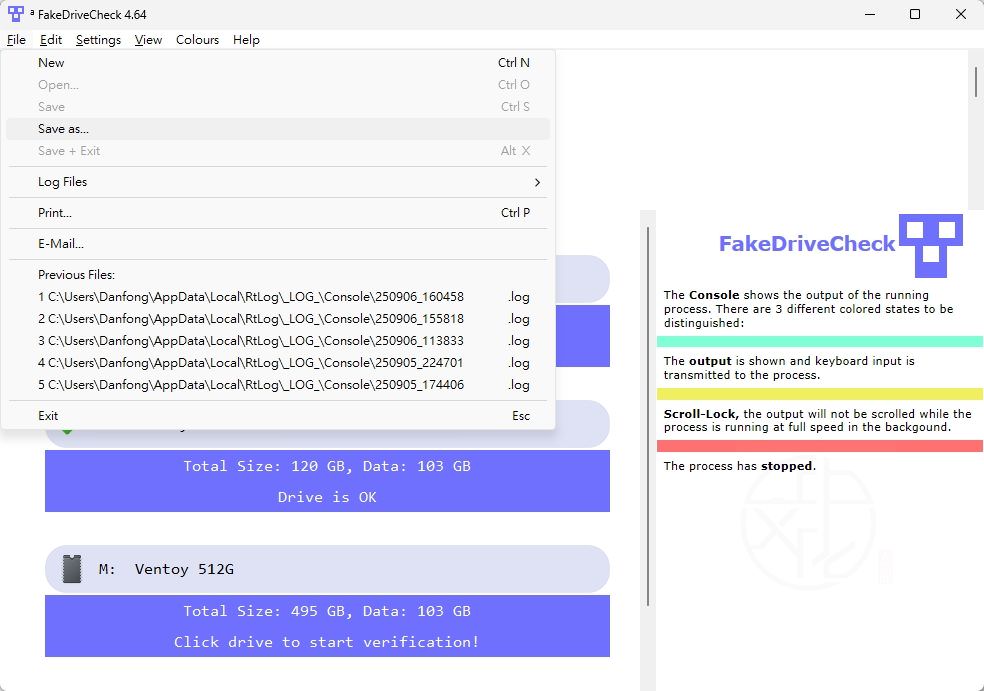This screenshot has height=691, width=984.
Task: Open previous file 1 log 250906_160458
Action: (278, 297)
